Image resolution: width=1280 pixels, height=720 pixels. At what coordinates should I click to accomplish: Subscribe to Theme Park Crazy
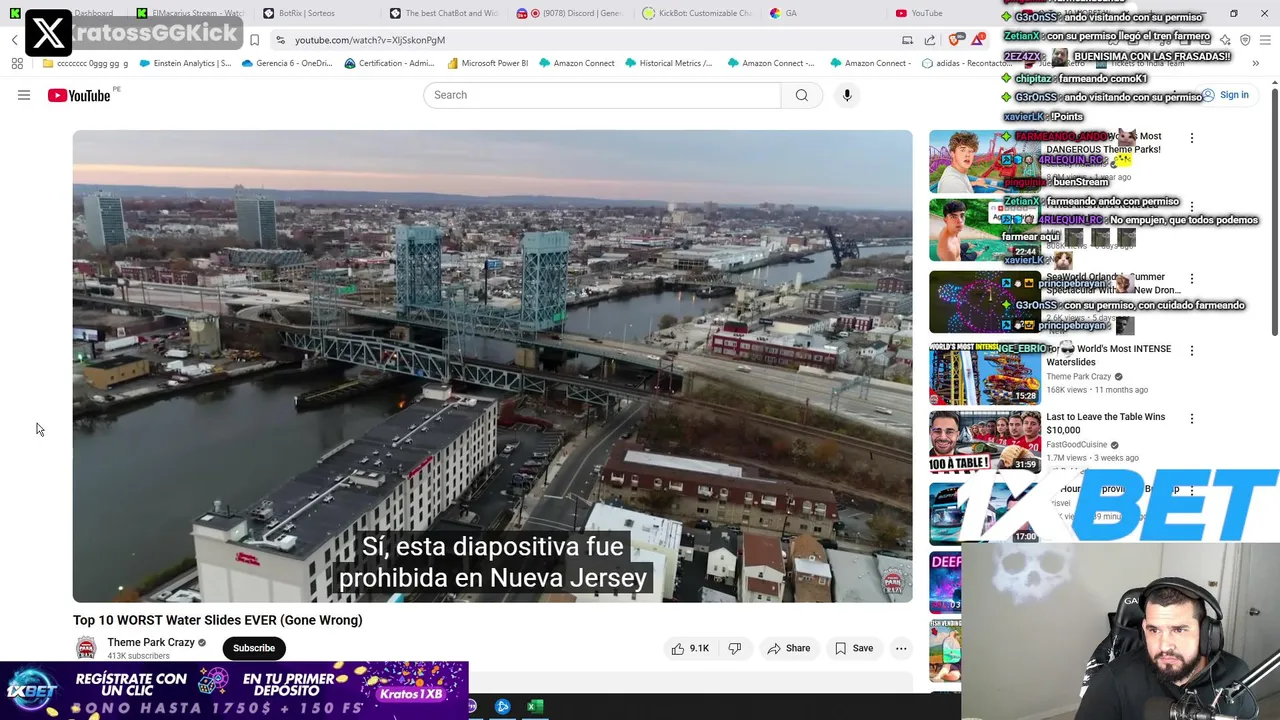(254, 648)
